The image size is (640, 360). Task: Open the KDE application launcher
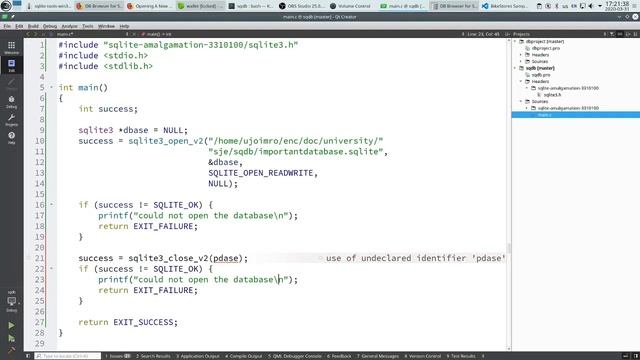coord(6,6)
